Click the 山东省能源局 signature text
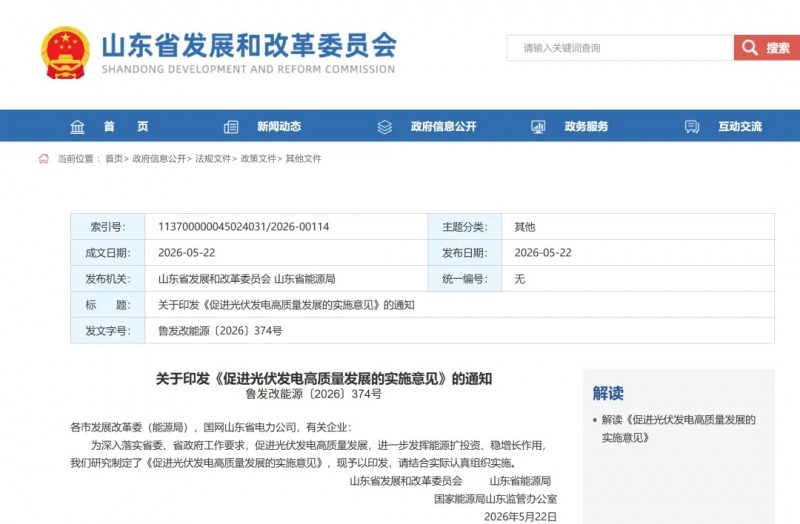The height and width of the screenshot is (524, 800). pyautogui.click(x=520, y=481)
